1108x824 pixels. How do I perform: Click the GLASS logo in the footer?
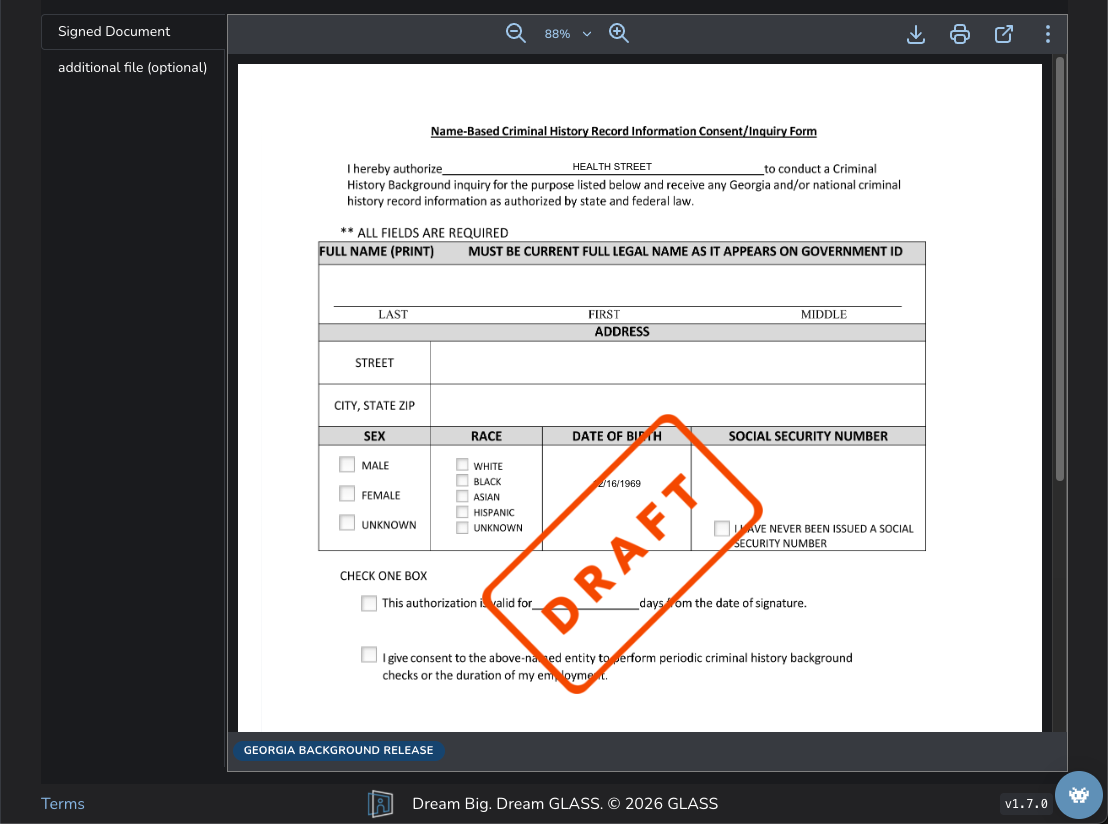(x=380, y=803)
